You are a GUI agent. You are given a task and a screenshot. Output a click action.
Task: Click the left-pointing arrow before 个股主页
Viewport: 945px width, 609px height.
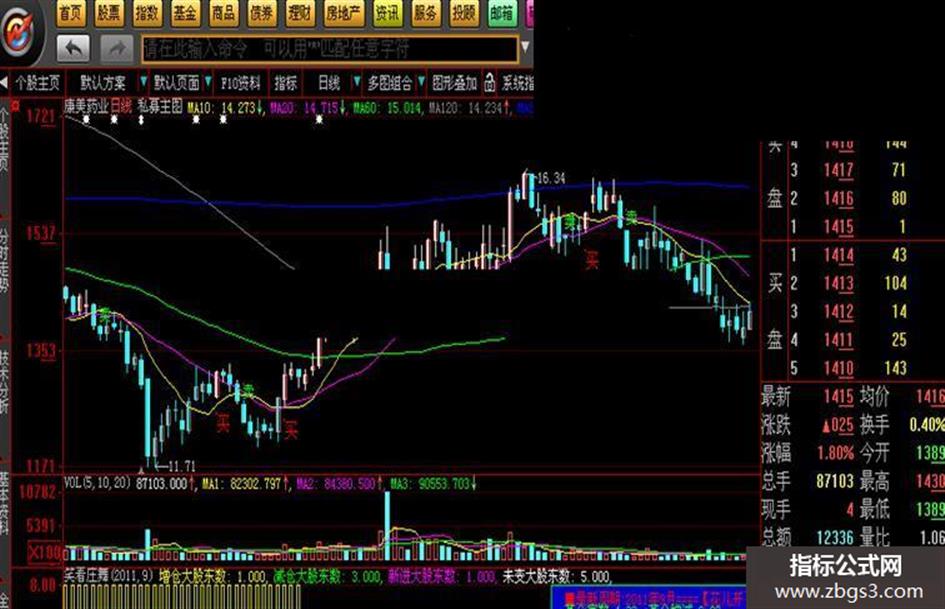5,83
